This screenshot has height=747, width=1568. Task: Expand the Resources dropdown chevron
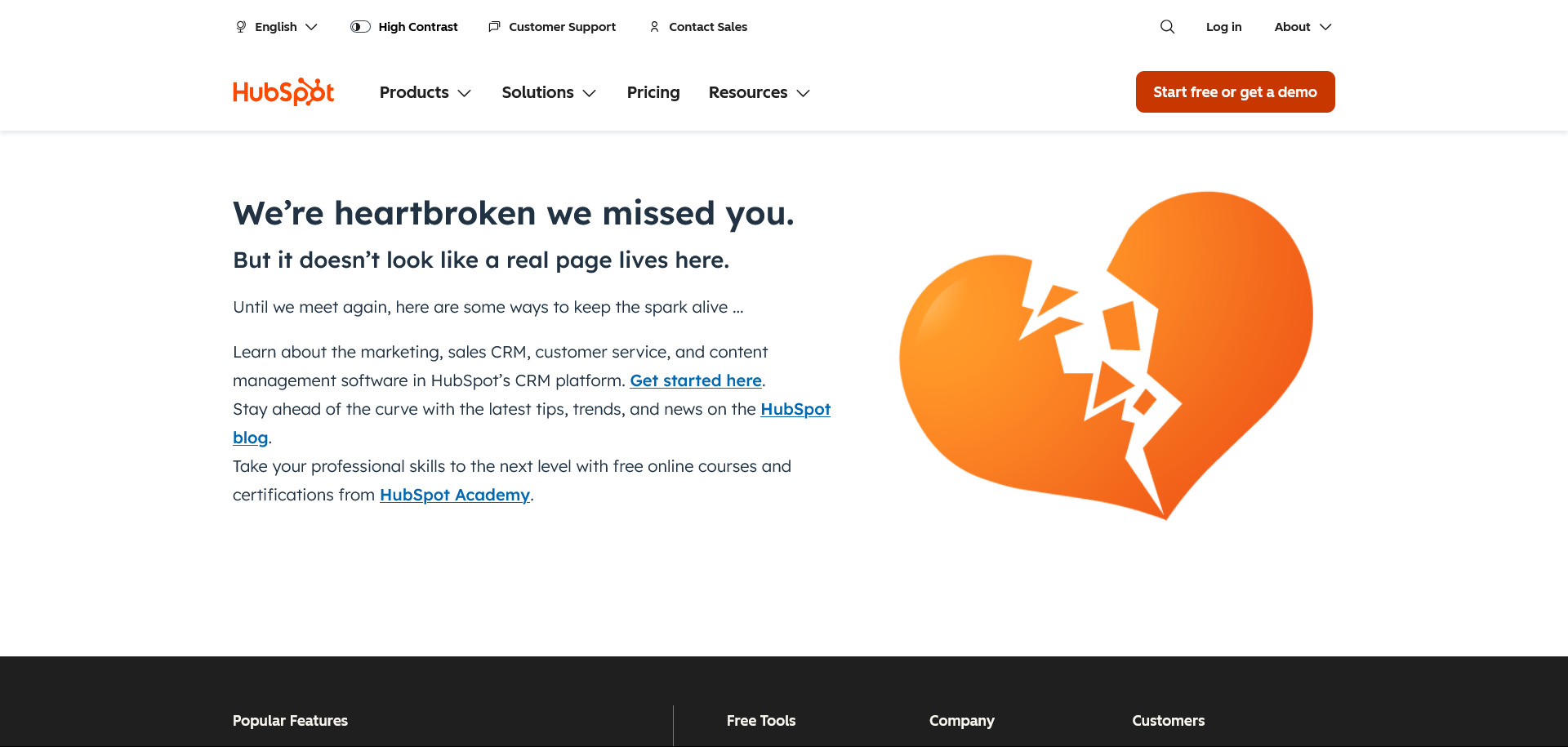click(804, 93)
